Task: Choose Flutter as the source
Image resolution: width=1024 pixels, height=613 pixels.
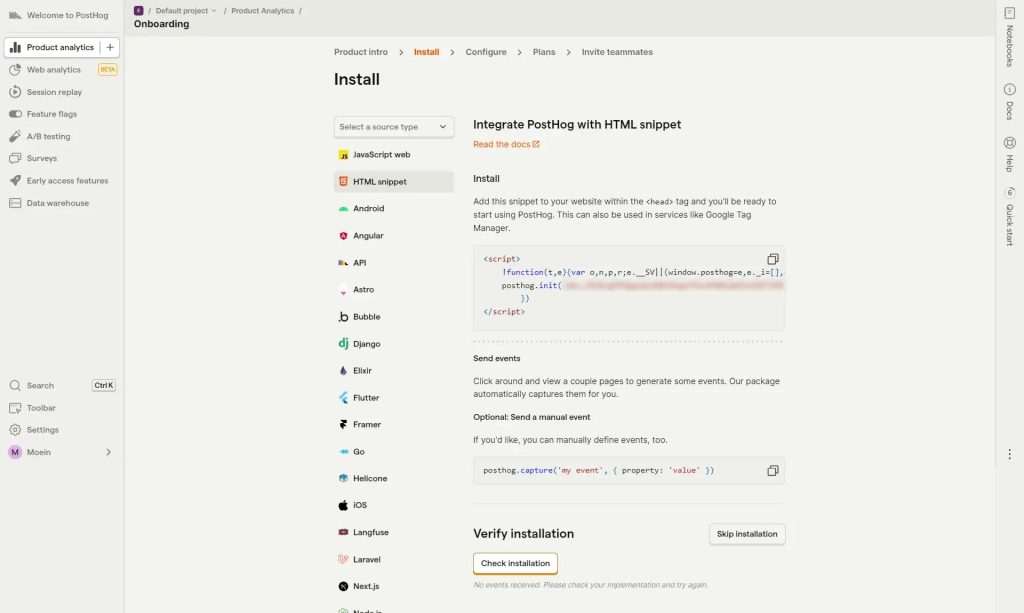Action: (394, 398)
